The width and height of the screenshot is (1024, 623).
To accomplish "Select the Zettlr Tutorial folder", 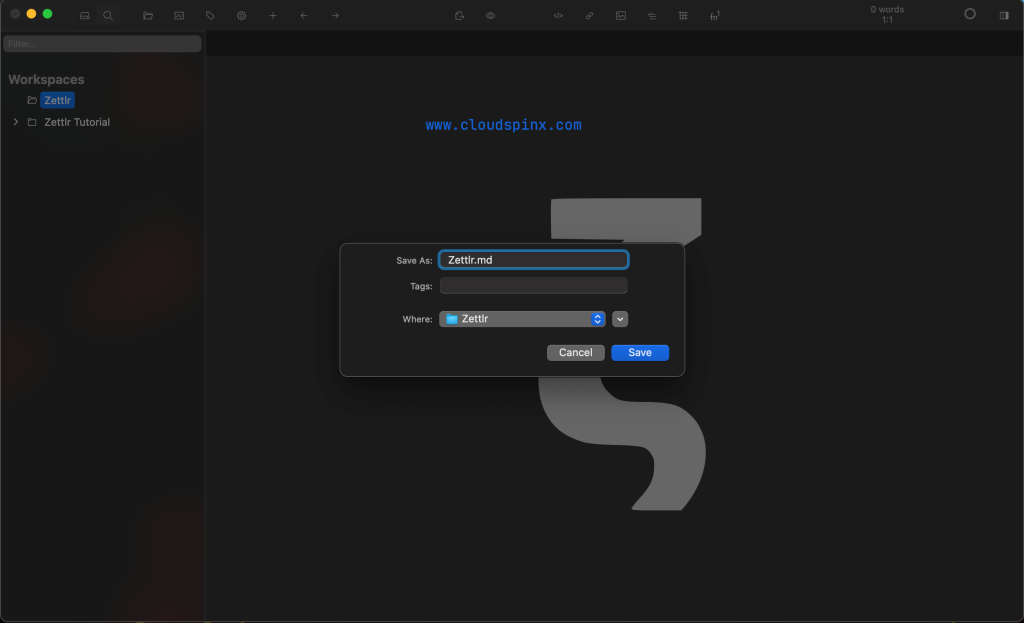I will (x=76, y=122).
